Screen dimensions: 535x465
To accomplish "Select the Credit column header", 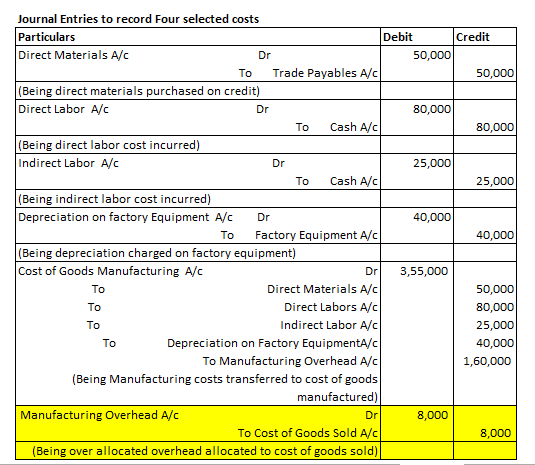I will pos(485,37).
